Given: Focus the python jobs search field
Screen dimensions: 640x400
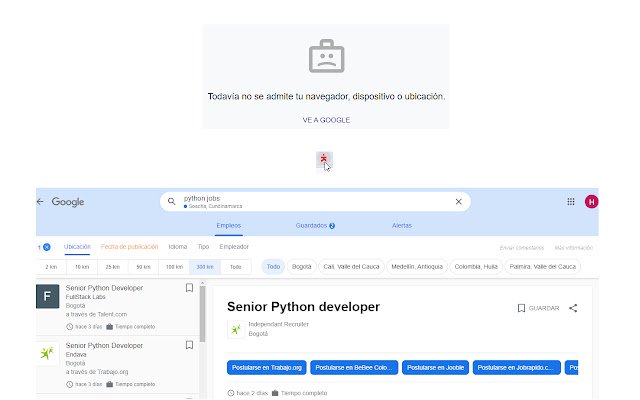Looking at the screenshot, I should point(315,202).
